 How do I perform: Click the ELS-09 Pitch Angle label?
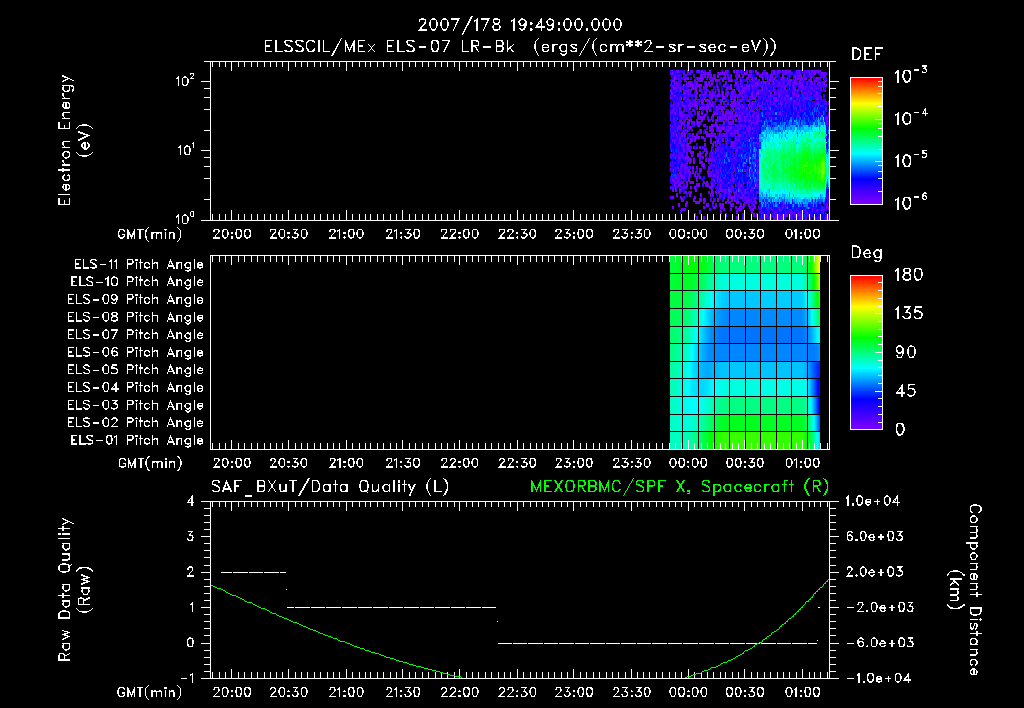coord(136,299)
